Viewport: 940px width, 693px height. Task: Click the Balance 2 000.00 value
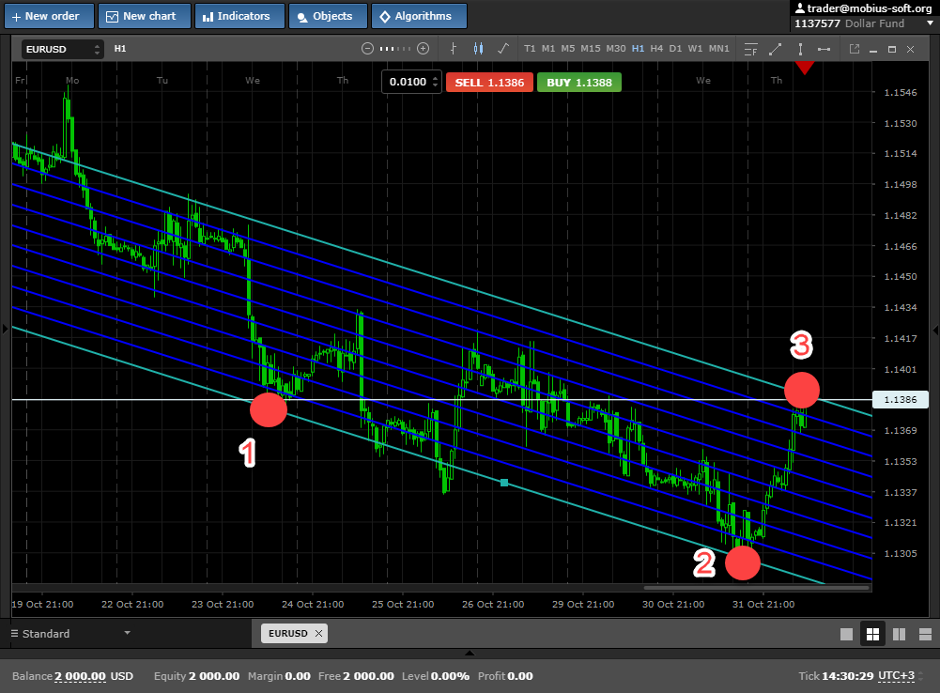[80, 676]
